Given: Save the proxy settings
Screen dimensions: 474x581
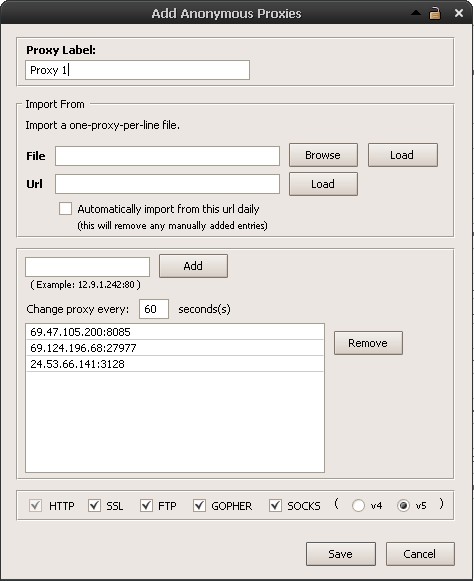Looking at the screenshot, I should pyautogui.click(x=341, y=554).
